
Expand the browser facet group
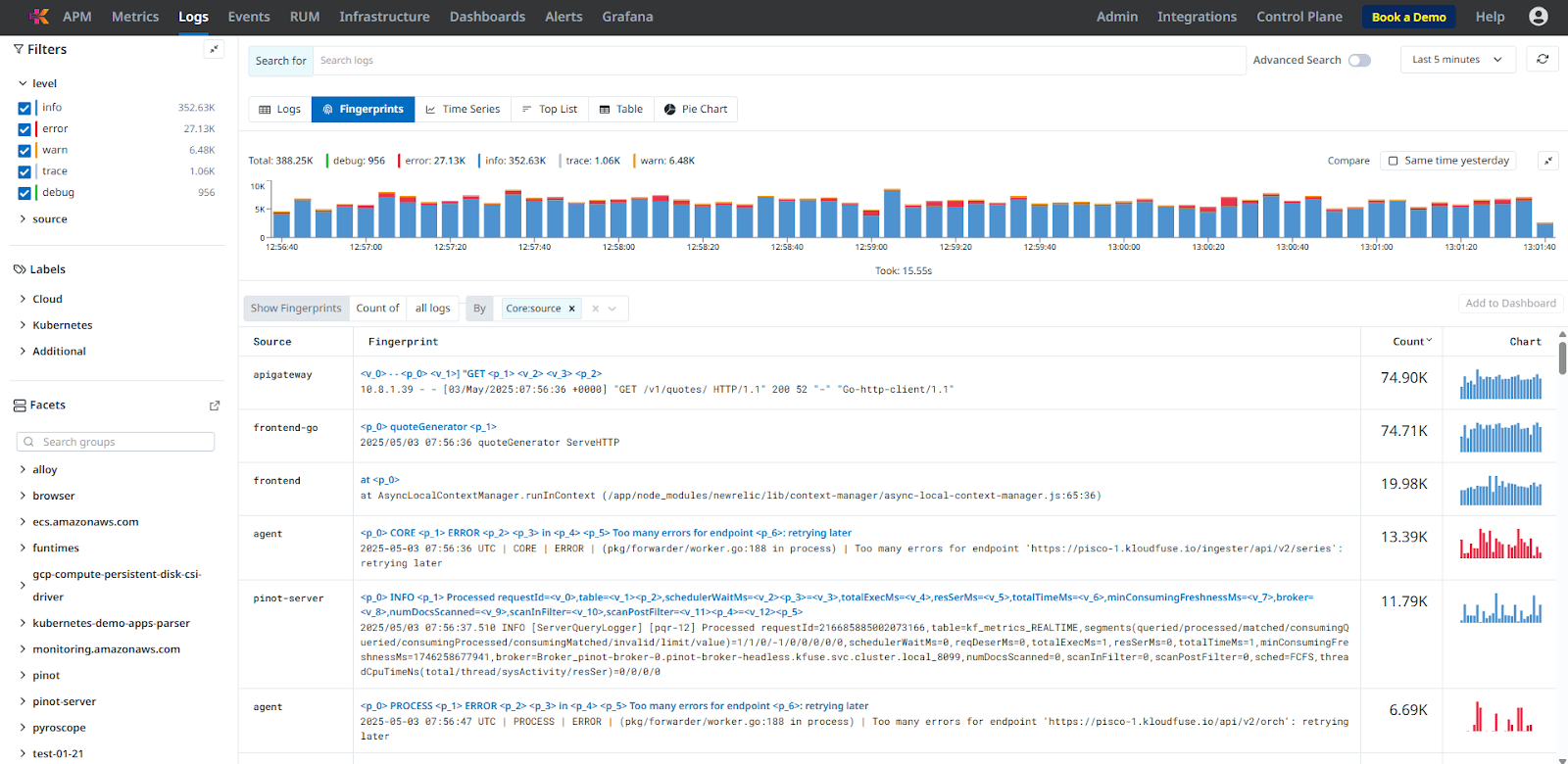click(x=23, y=496)
